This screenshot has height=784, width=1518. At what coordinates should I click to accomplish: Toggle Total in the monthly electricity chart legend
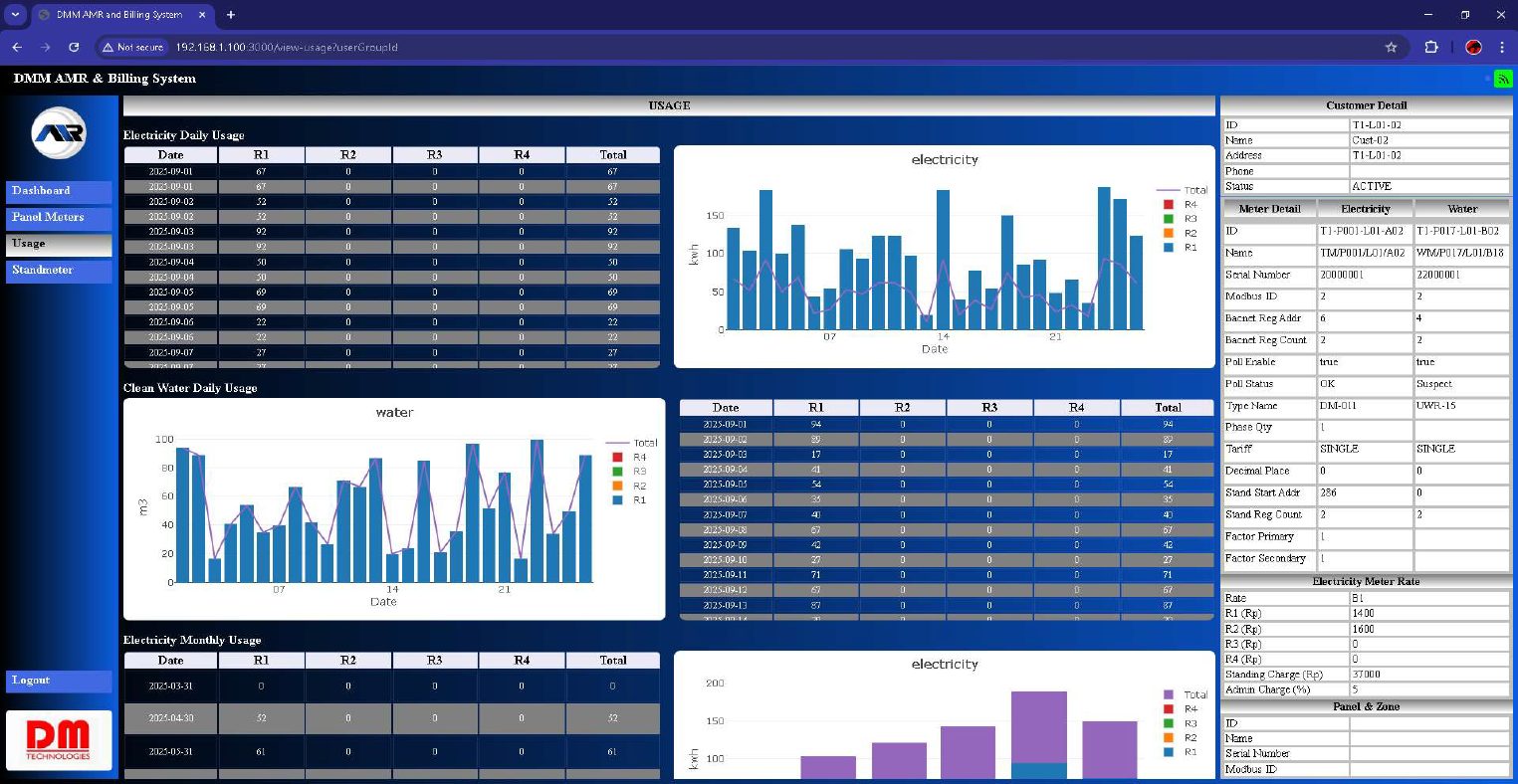(x=1186, y=694)
